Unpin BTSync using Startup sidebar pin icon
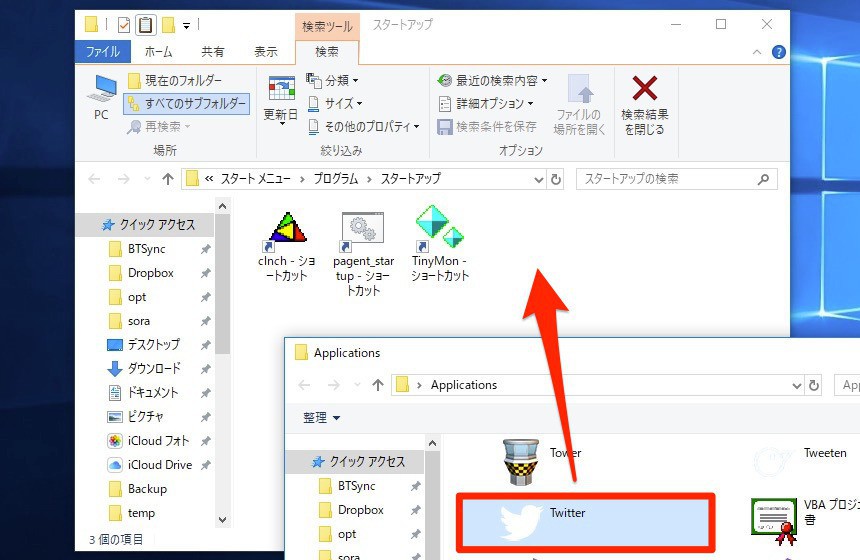 205,249
